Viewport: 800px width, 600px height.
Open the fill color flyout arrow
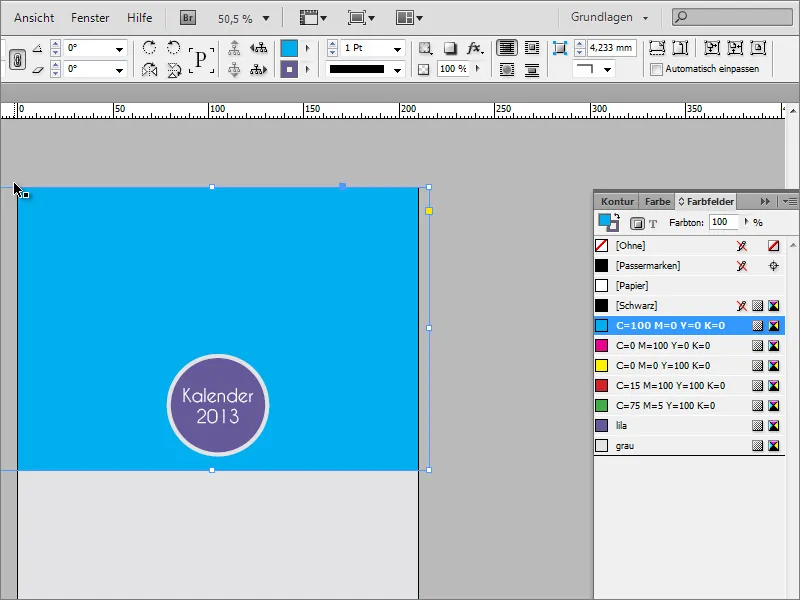(x=308, y=48)
